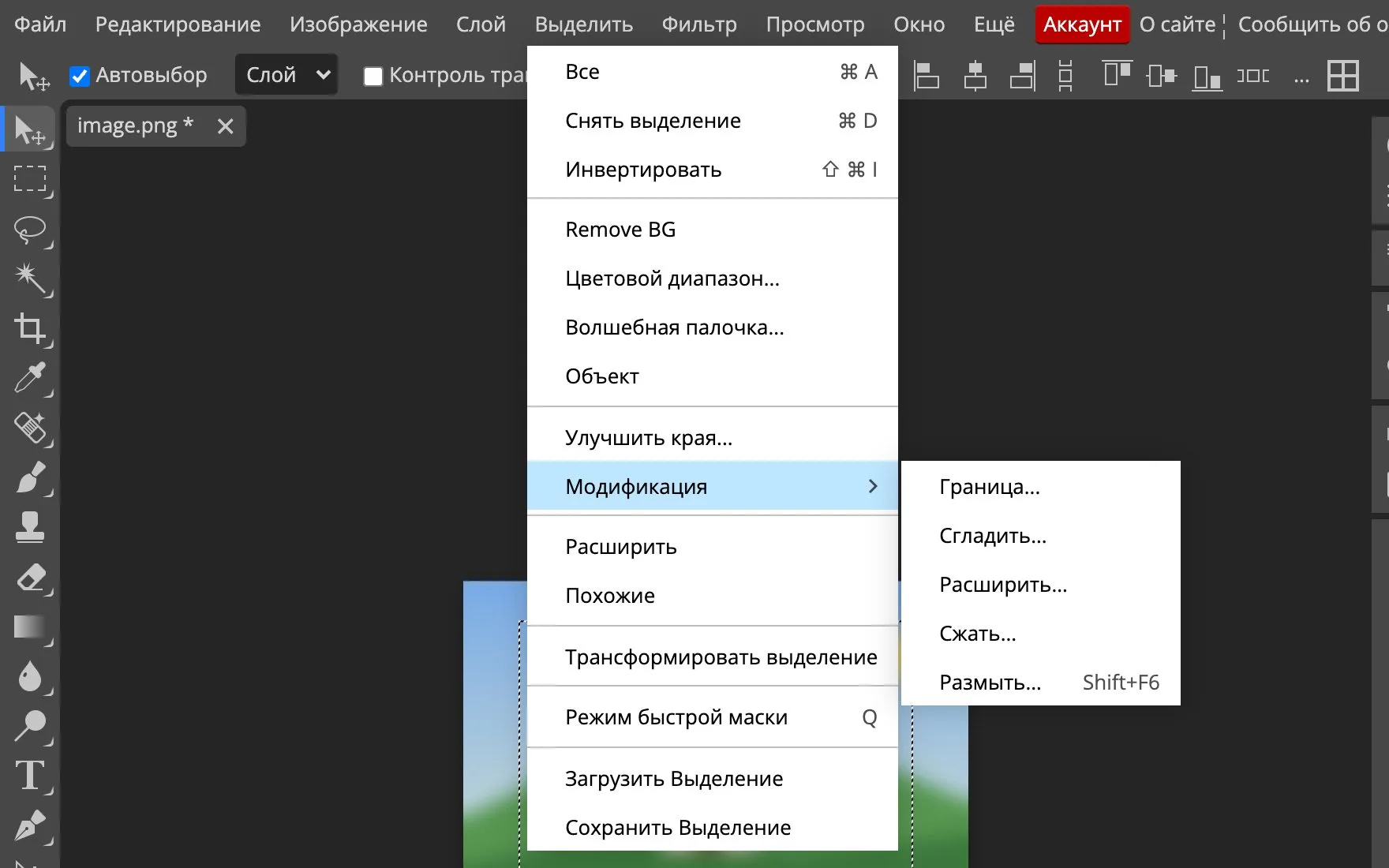1389x868 pixels.
Task: Open the Слой menu in menu bar
Action: coord(481,24)
